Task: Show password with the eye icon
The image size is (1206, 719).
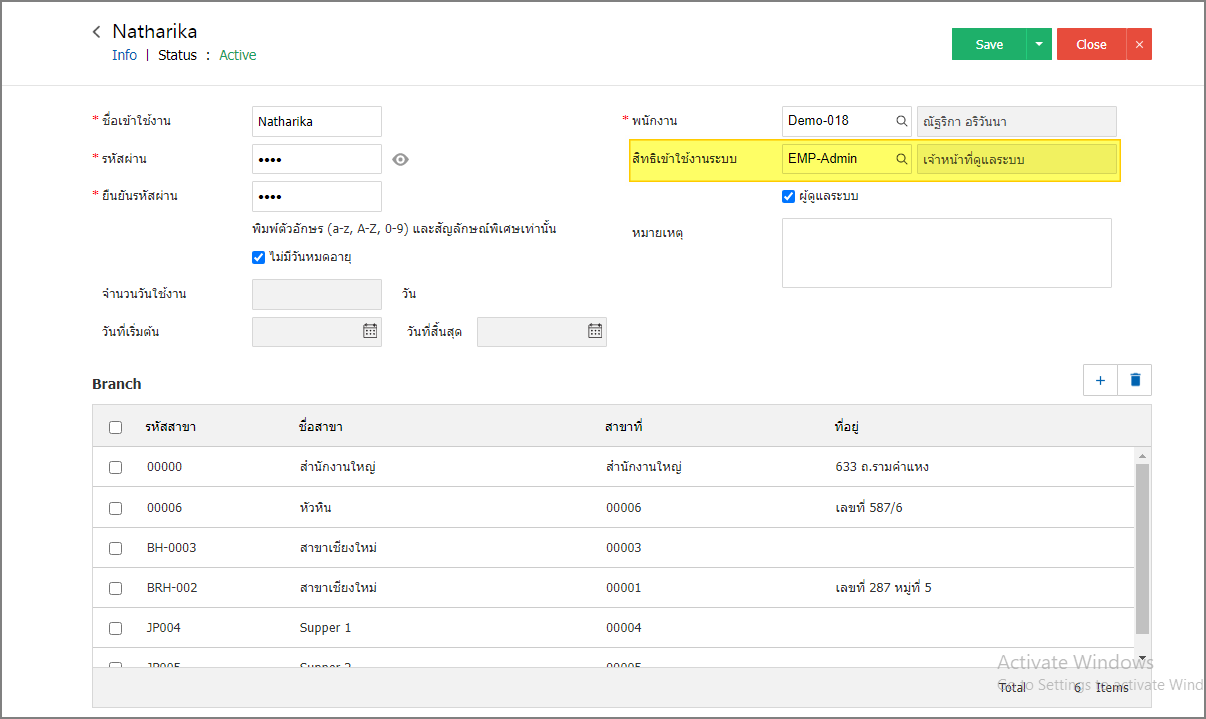Action: pyautogui.click(x=400, y=159)
